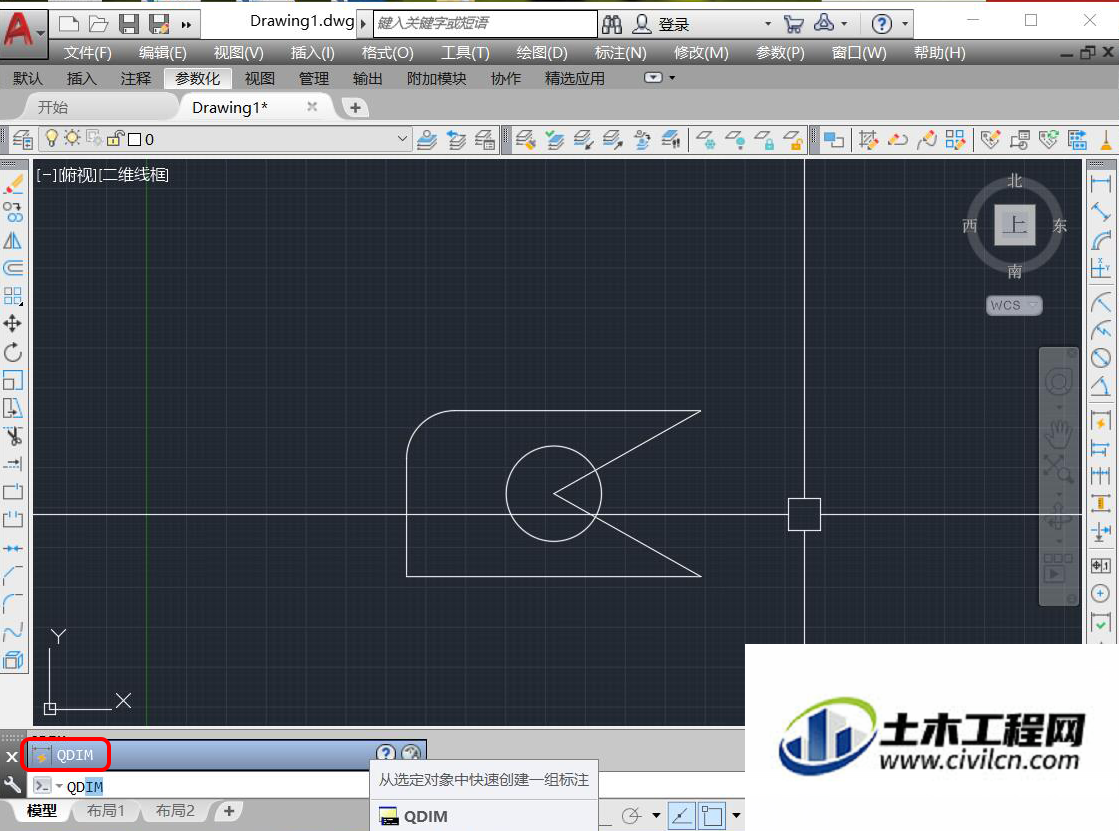Image resolution: width=1119 pixels, height=831 pixels.
Task: Click the command line input field
Action: point(218,787)
